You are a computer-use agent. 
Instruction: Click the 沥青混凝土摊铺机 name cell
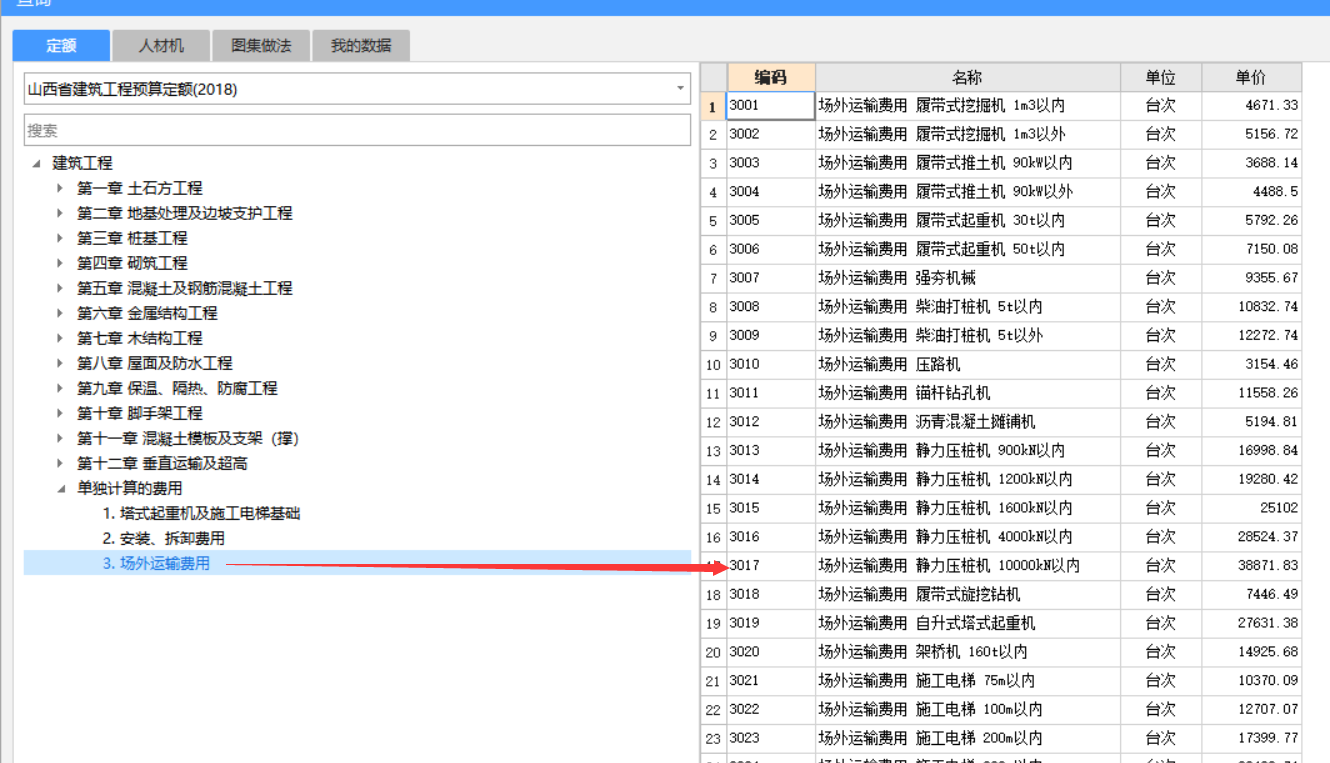(x=967, y=422)
